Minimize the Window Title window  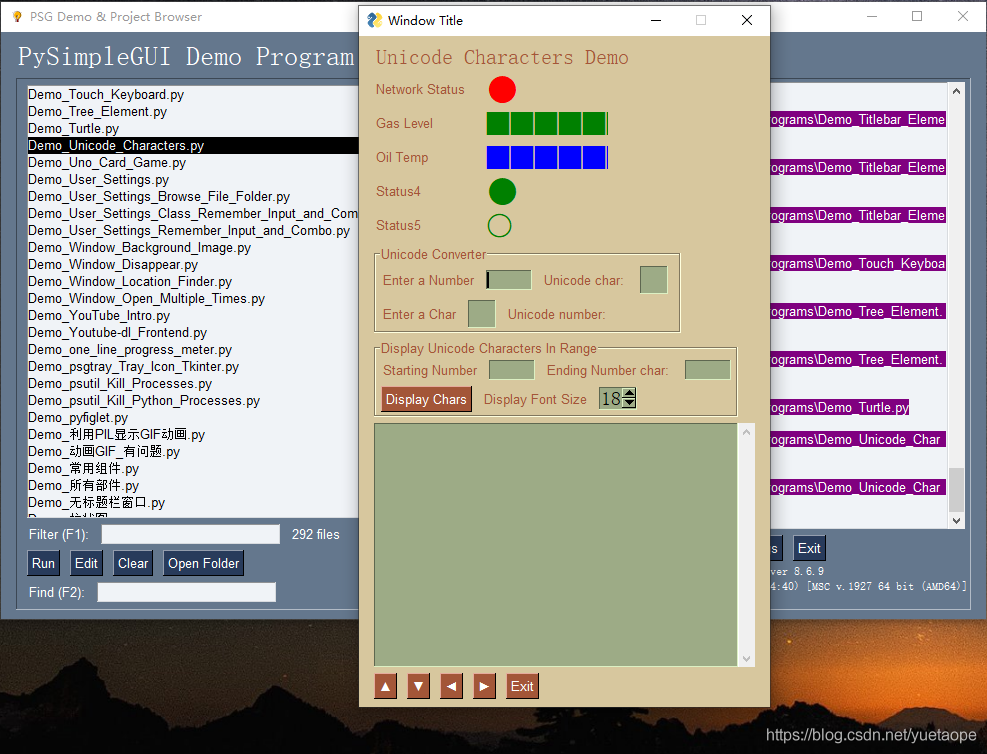[x=656, y=20]
